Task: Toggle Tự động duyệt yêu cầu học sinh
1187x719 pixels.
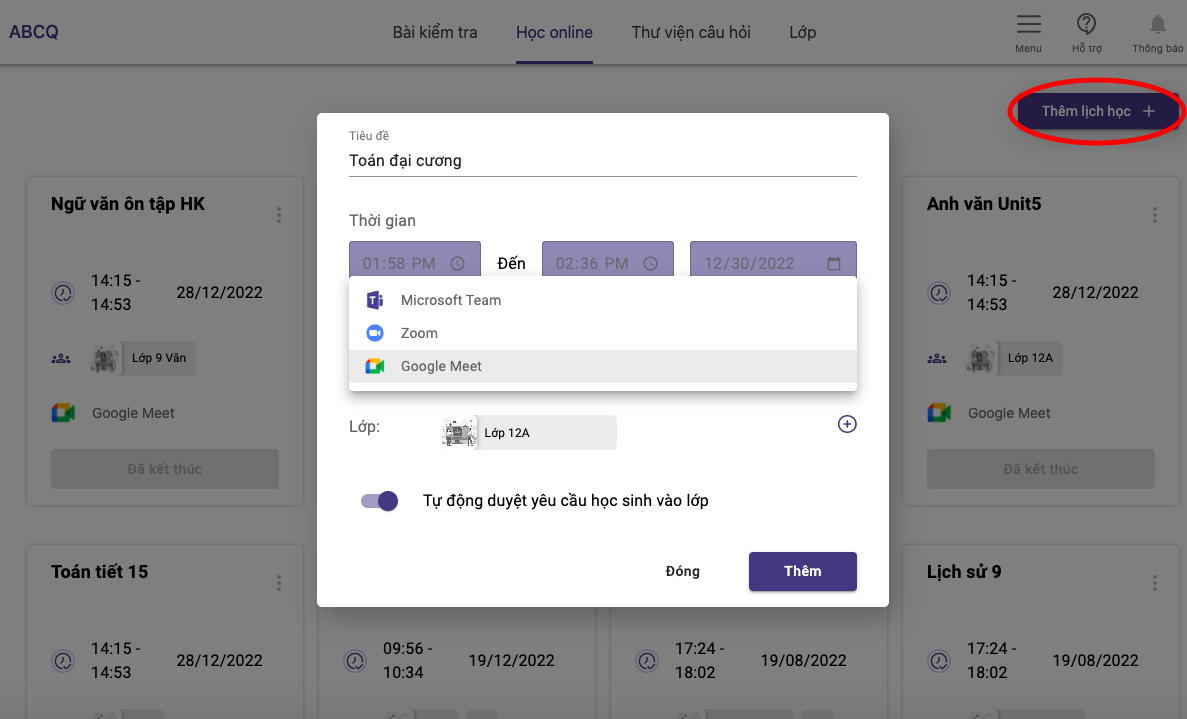Action: pos(379,500)
